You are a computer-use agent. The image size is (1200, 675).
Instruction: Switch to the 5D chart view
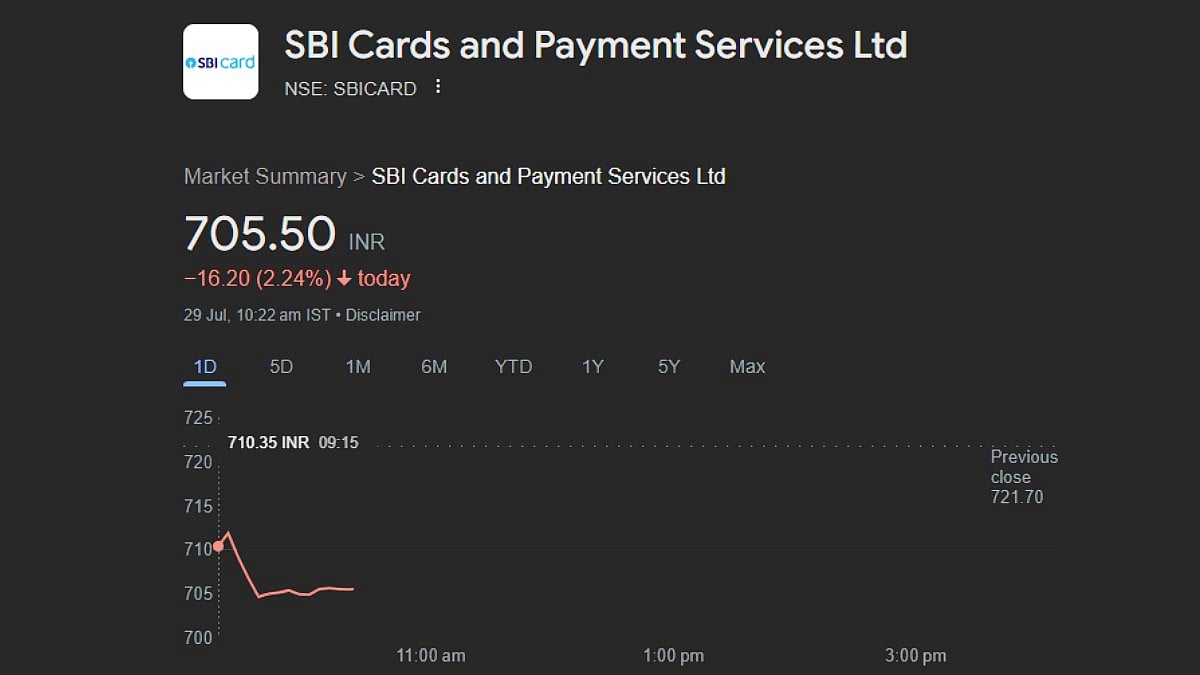pos(280,366)
